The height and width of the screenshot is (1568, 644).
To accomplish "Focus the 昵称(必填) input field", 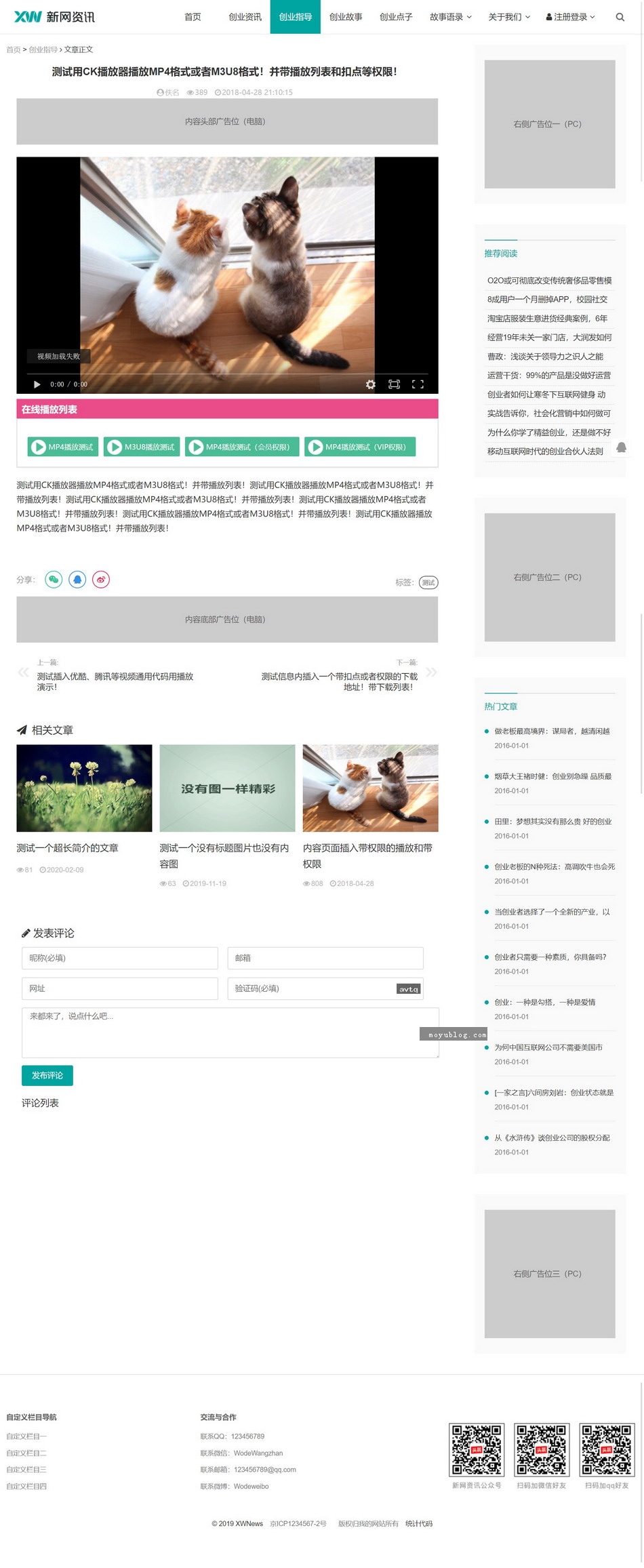I will (x=120, y=958).
